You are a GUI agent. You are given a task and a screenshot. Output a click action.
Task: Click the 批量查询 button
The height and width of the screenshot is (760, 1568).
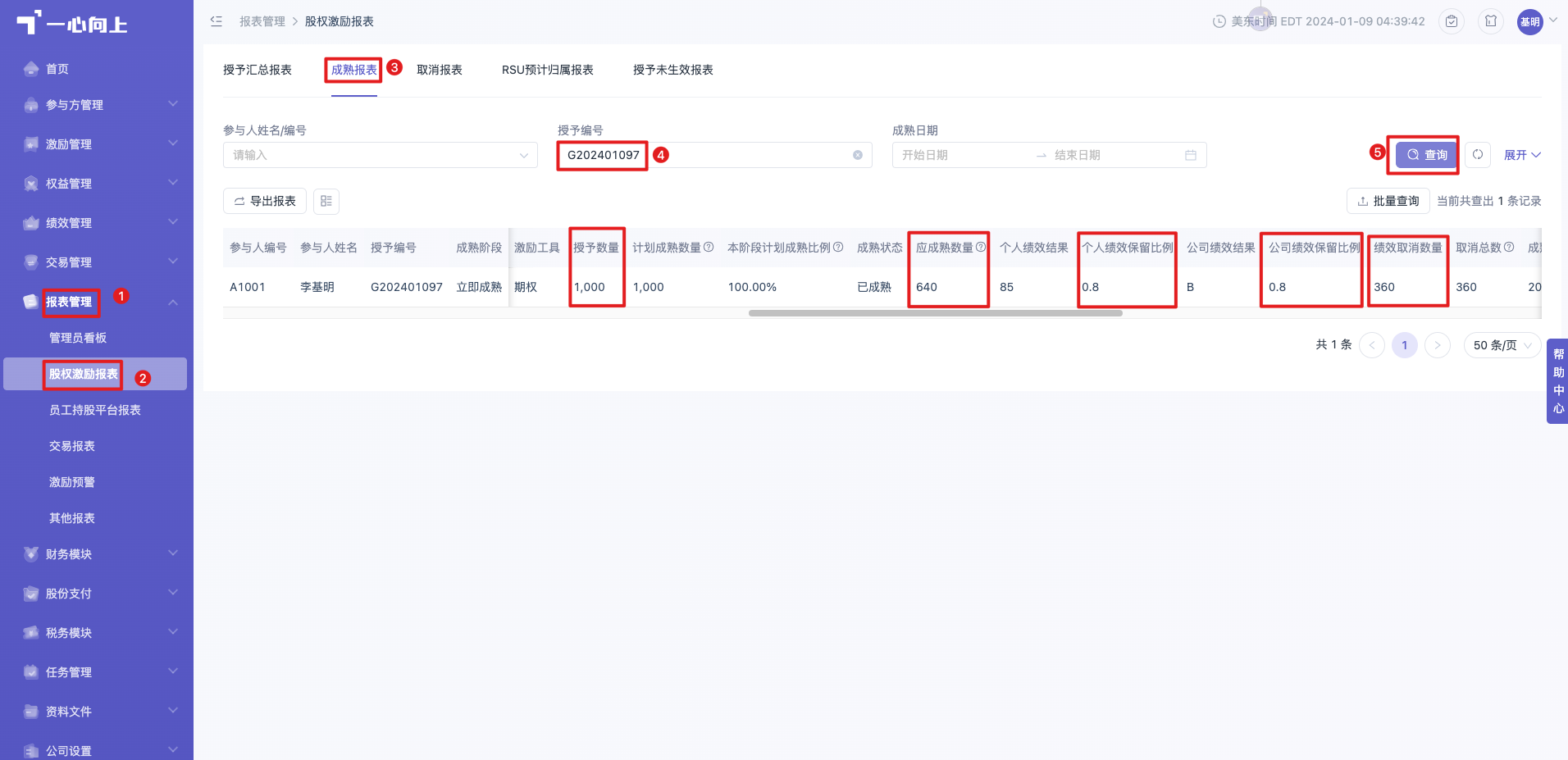click(1388, 201)
